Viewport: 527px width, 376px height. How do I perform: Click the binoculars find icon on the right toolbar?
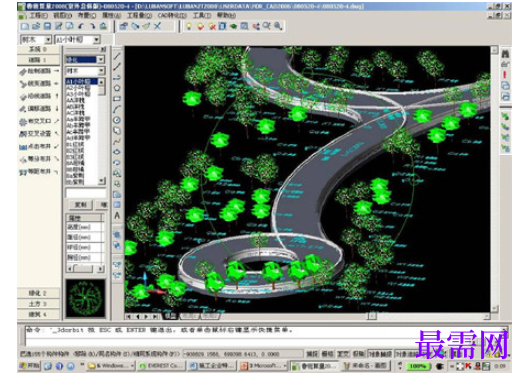[x=505, y=54]
